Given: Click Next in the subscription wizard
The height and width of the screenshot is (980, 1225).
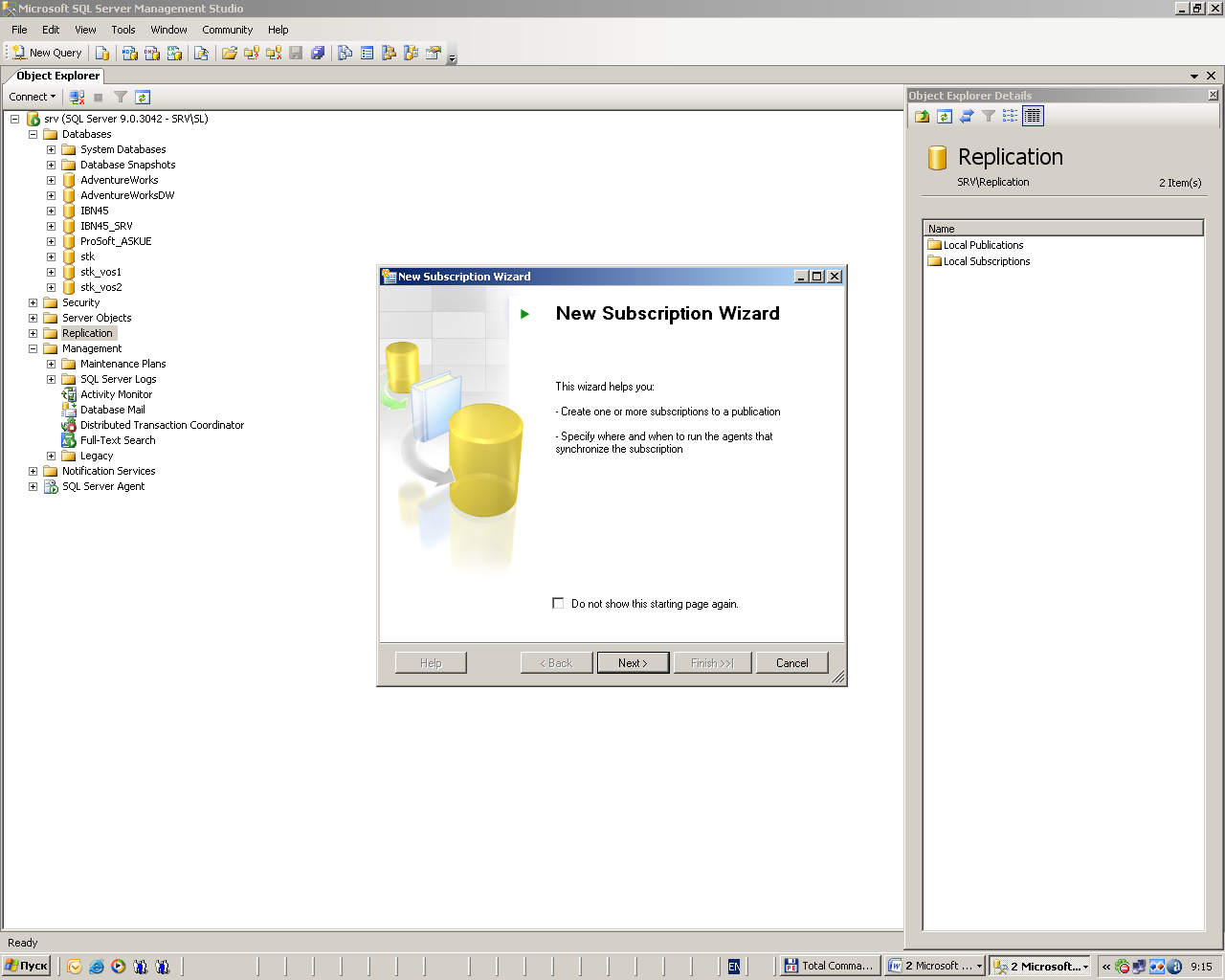Looking at the screenshot, I should (633, 662).
